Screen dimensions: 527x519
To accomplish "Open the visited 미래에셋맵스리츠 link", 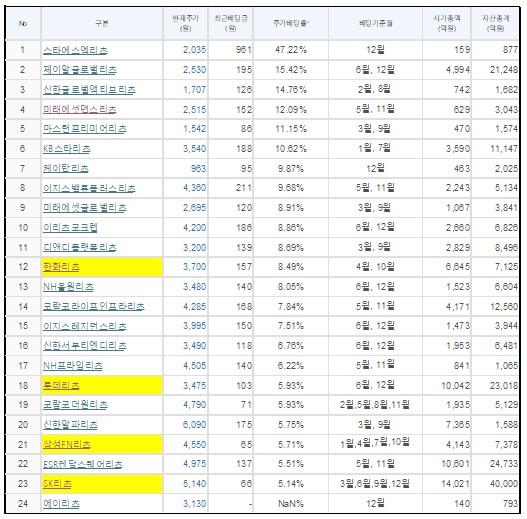I will click(x=80, y=109).
